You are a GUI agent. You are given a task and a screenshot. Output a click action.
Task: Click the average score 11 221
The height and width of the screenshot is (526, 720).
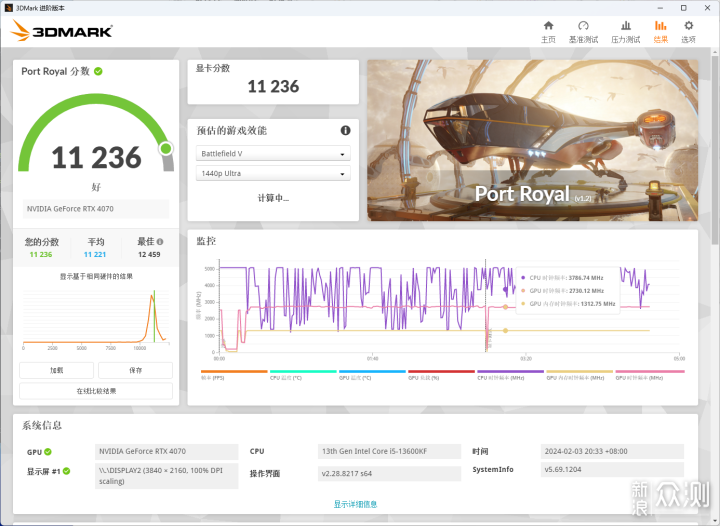pos(95,254)
